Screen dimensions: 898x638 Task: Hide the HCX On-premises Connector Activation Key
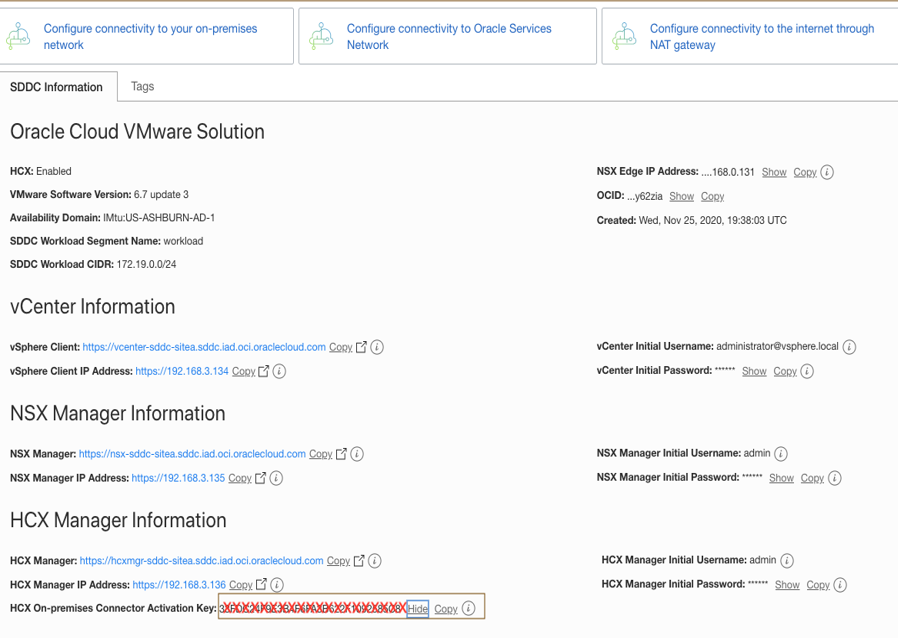[x=416, y=606]
